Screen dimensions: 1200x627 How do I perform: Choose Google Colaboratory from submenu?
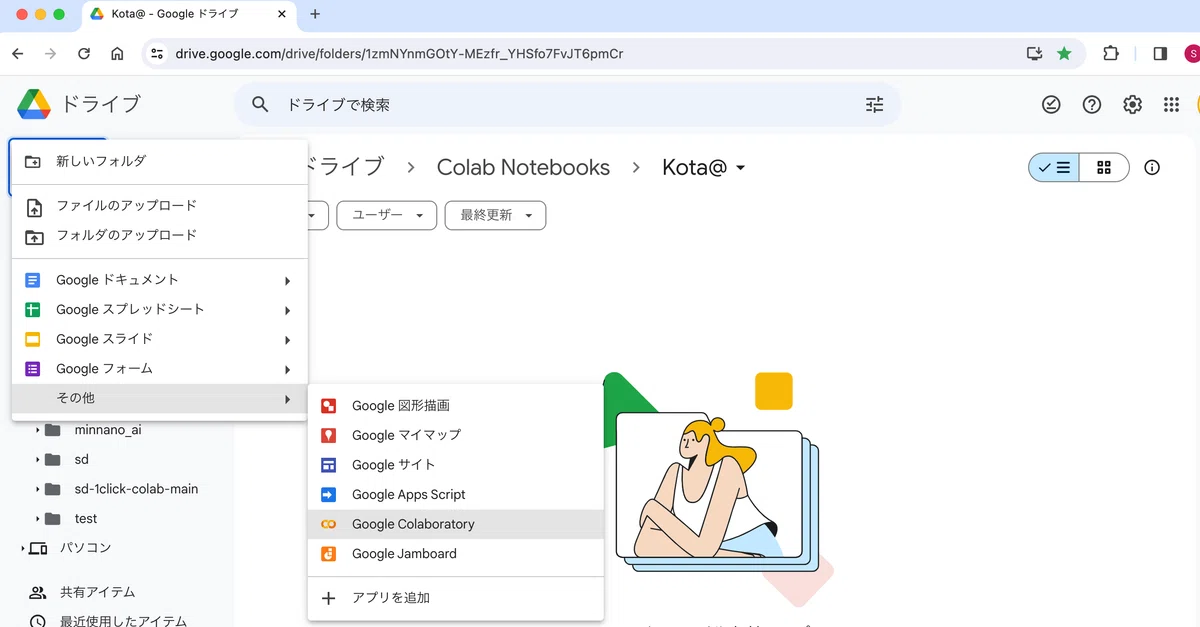pyautogui.click(x=456, y=524)
